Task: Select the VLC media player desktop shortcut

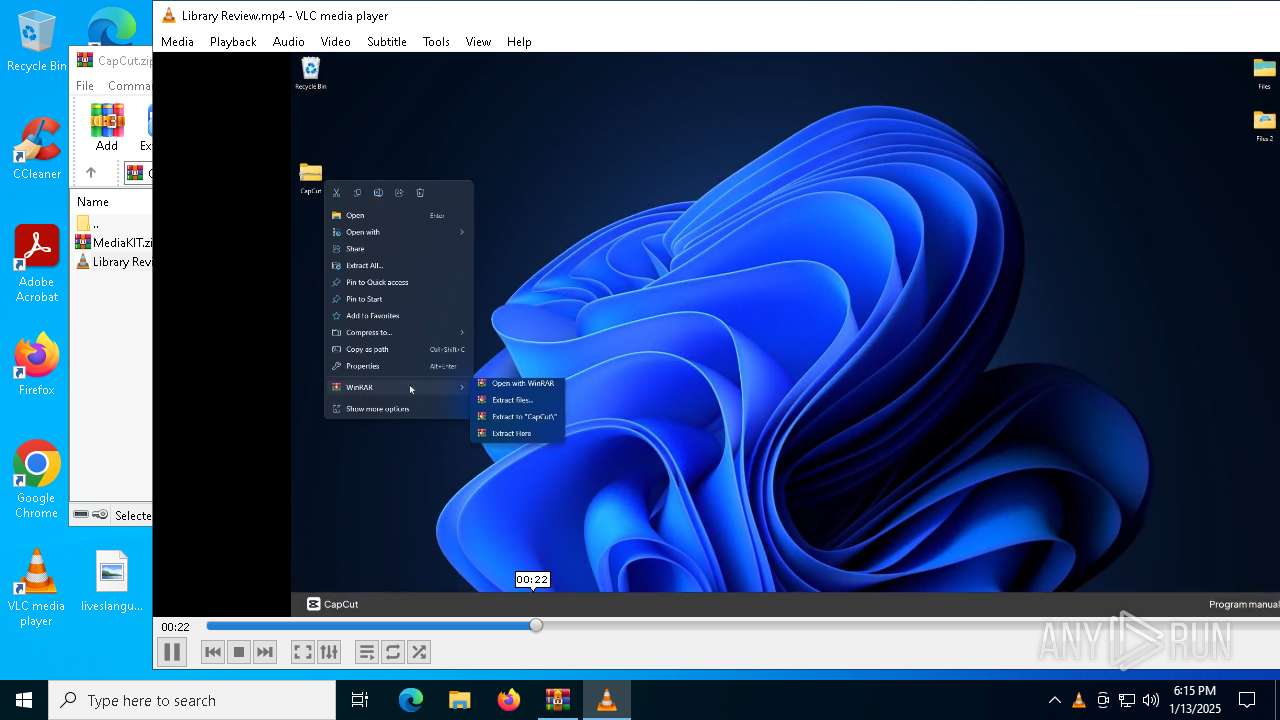Action: click(x=37, y=588)
